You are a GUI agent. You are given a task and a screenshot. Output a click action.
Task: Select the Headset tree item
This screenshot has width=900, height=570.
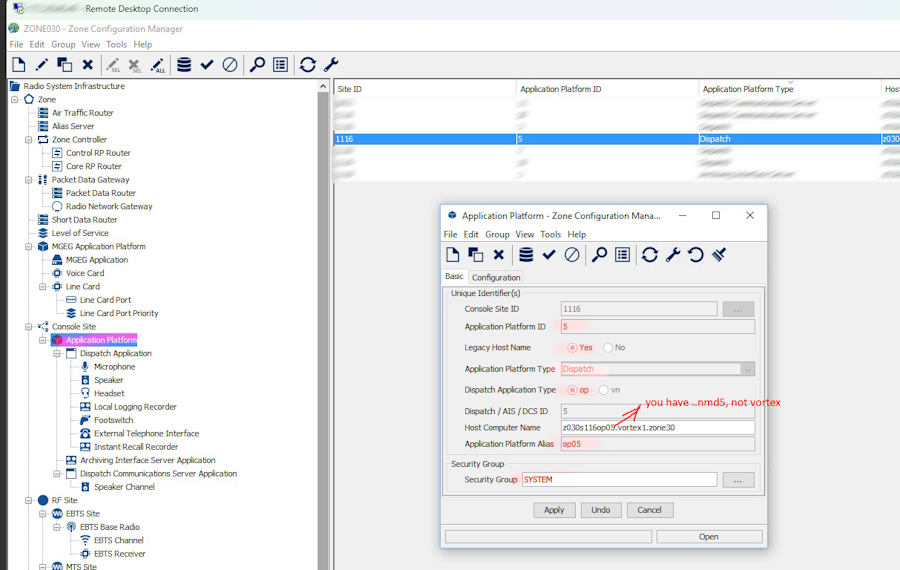[x=109, y=393]
